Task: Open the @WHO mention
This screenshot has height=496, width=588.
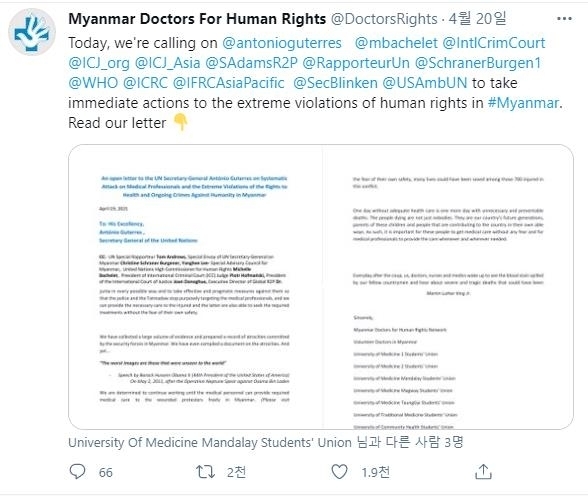Action: [x=93, y=83]
